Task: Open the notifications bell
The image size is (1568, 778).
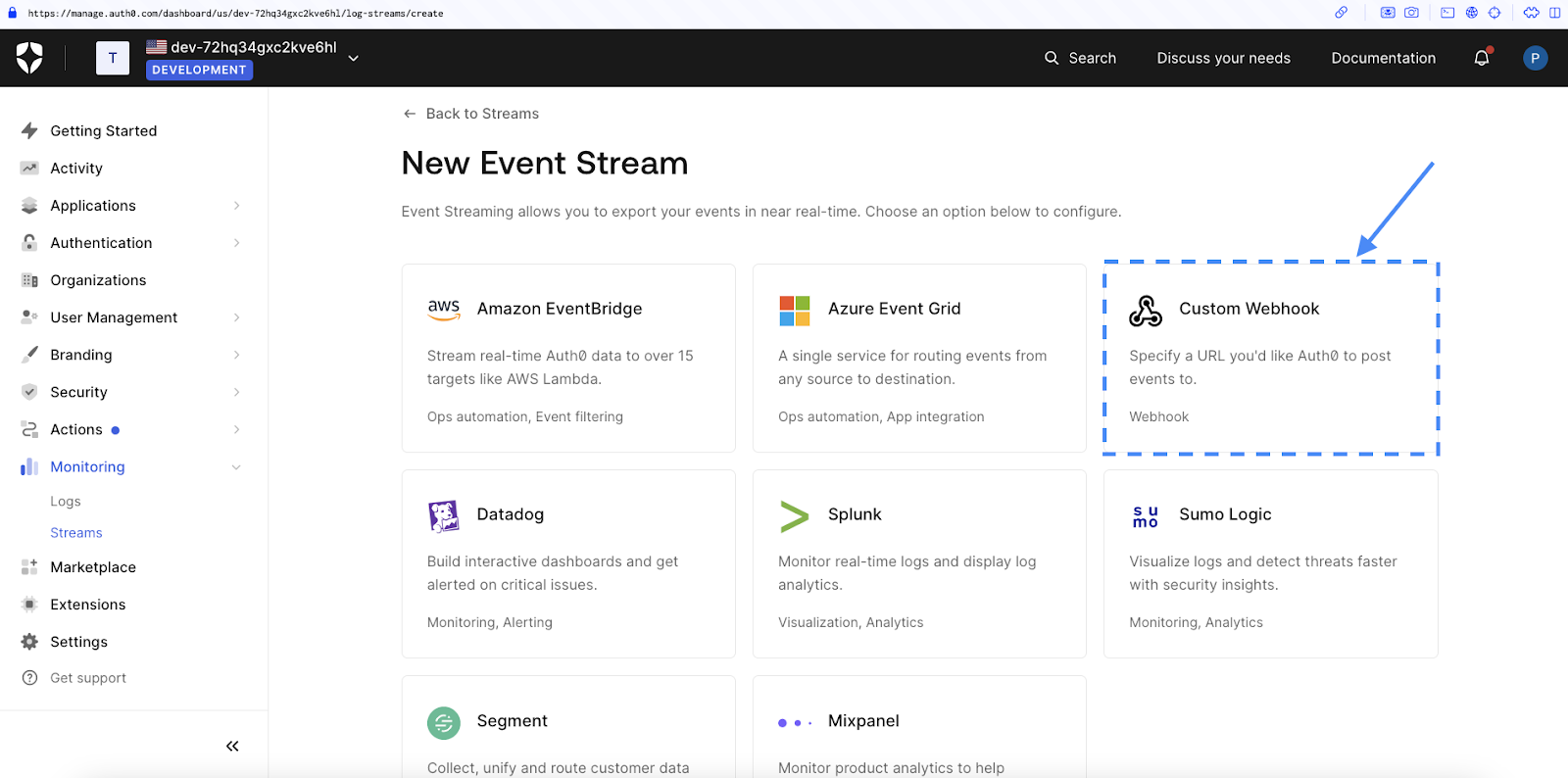Action: coord(1482,58)
